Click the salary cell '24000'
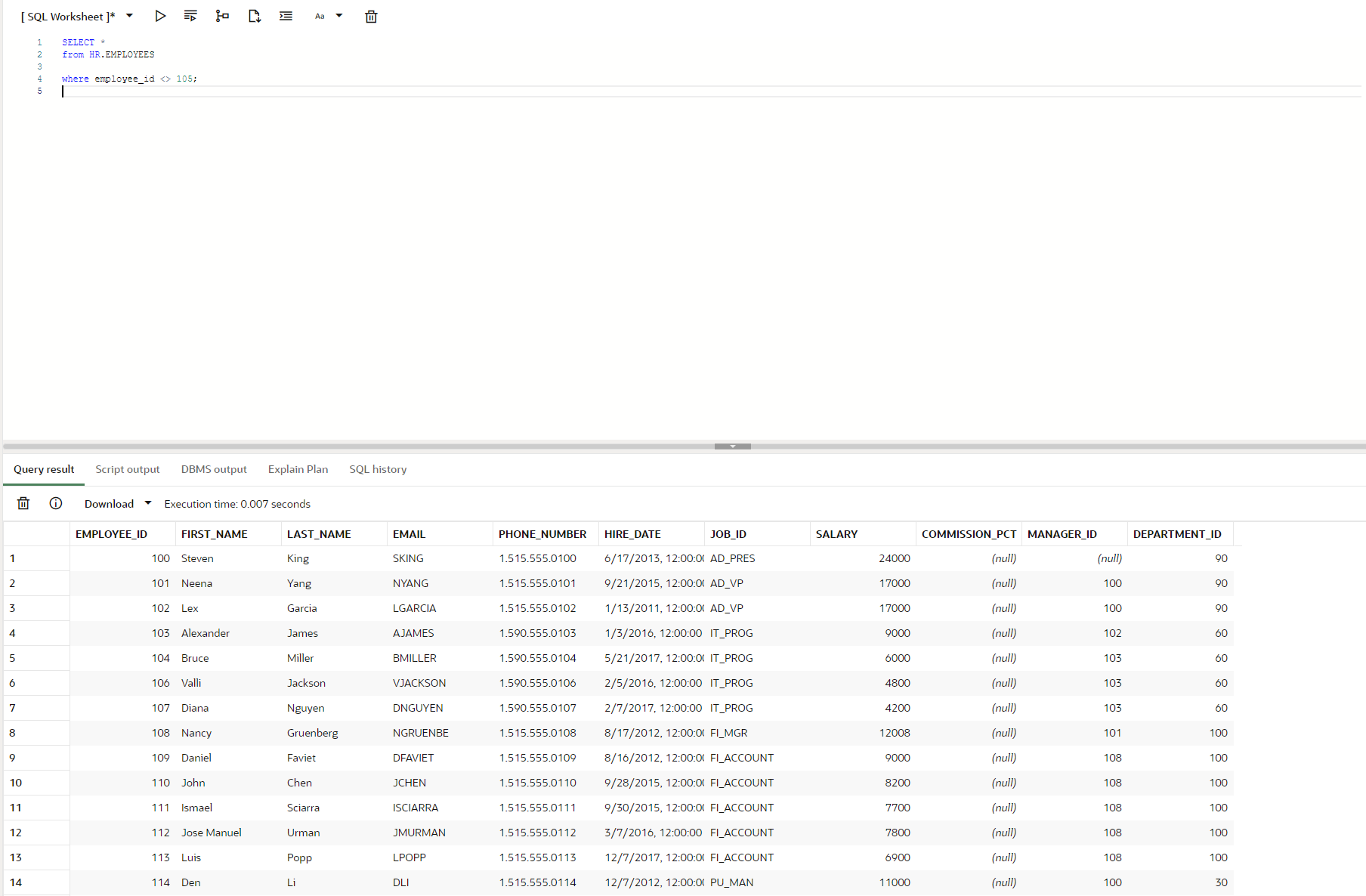Screen dimensions: 1366x896 863,558
